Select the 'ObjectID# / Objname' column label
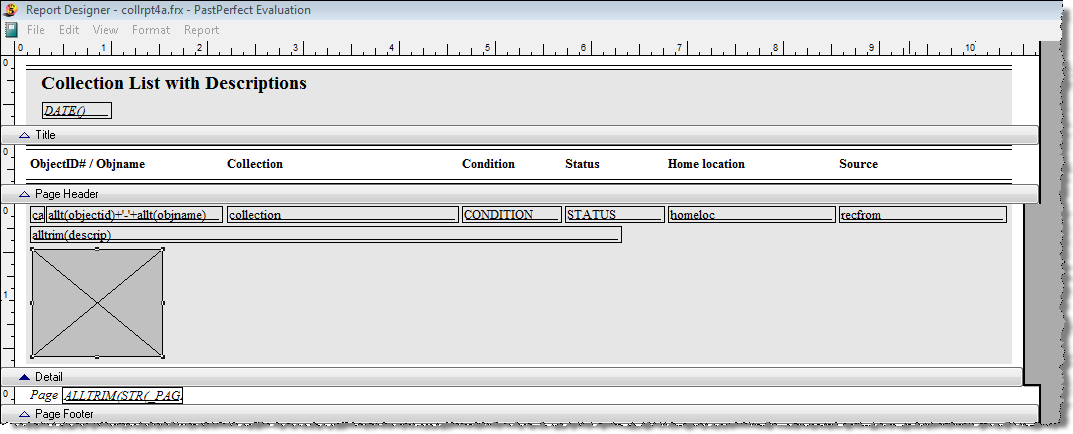 pyautogui.click(x=88, y=164)
